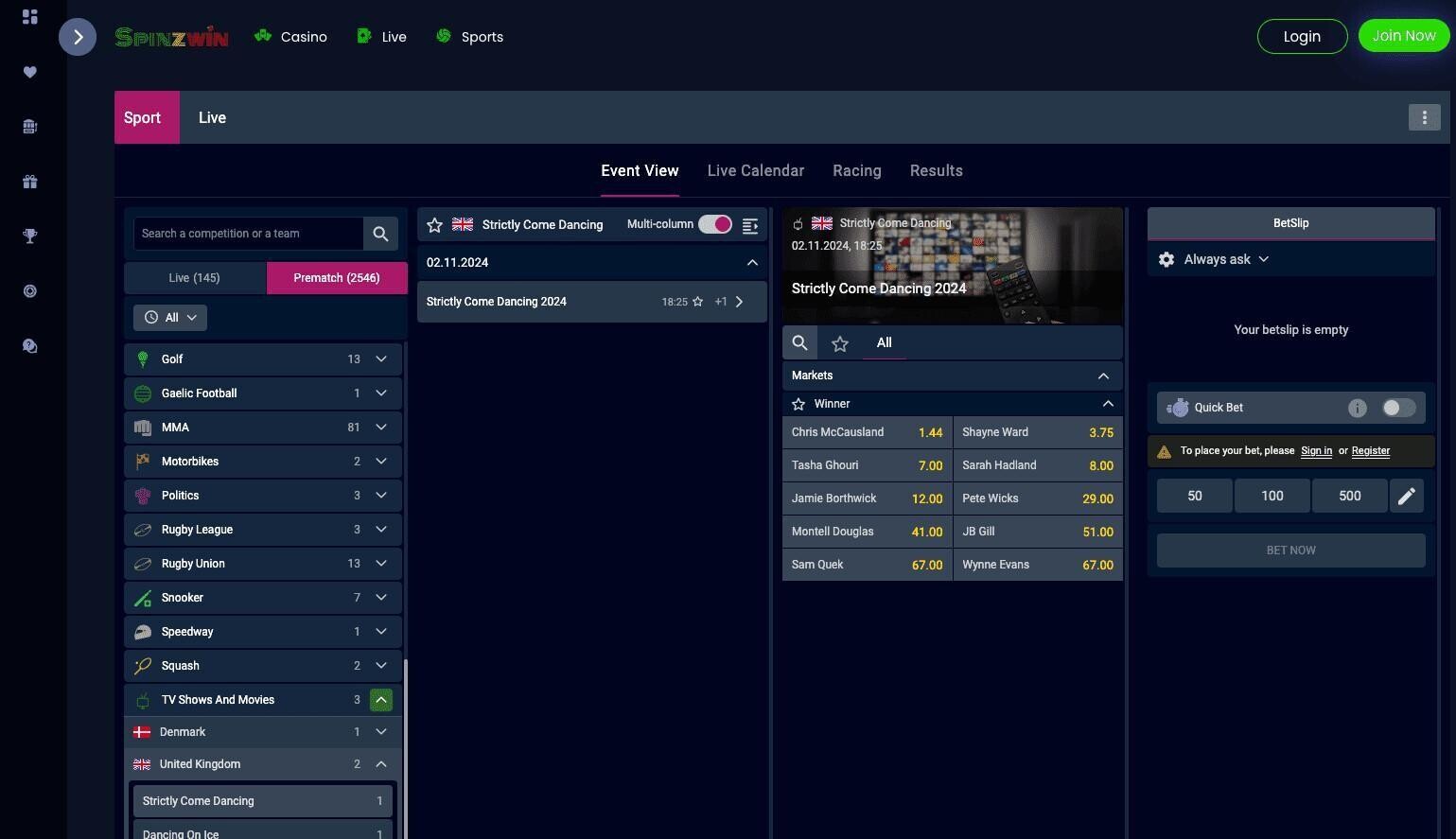Expand the Rugby Union category
Screen dimensions: 1456x839
pyautogui.click(x=381, y=564)
